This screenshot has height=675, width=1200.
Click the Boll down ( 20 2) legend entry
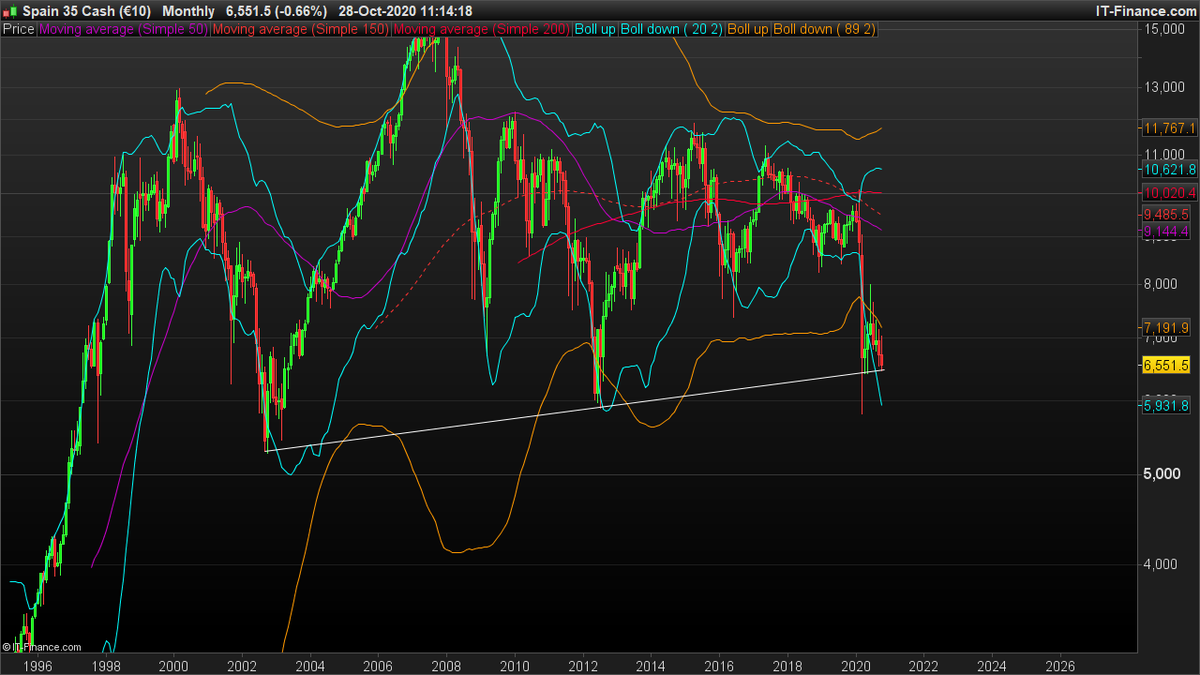pyautogui.click(x=672, y=30)
